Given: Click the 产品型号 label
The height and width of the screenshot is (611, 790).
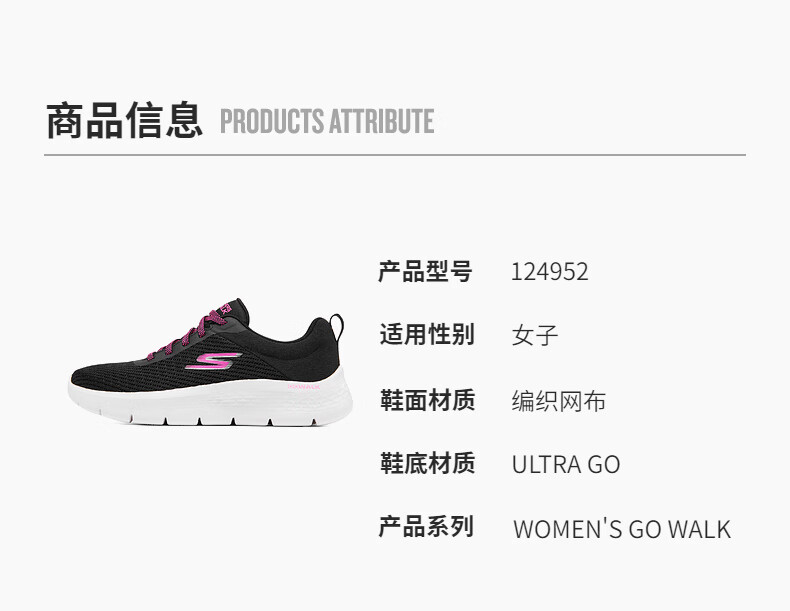Looking at the screenshot, I should pyautogui.click(x=426, y=272).
